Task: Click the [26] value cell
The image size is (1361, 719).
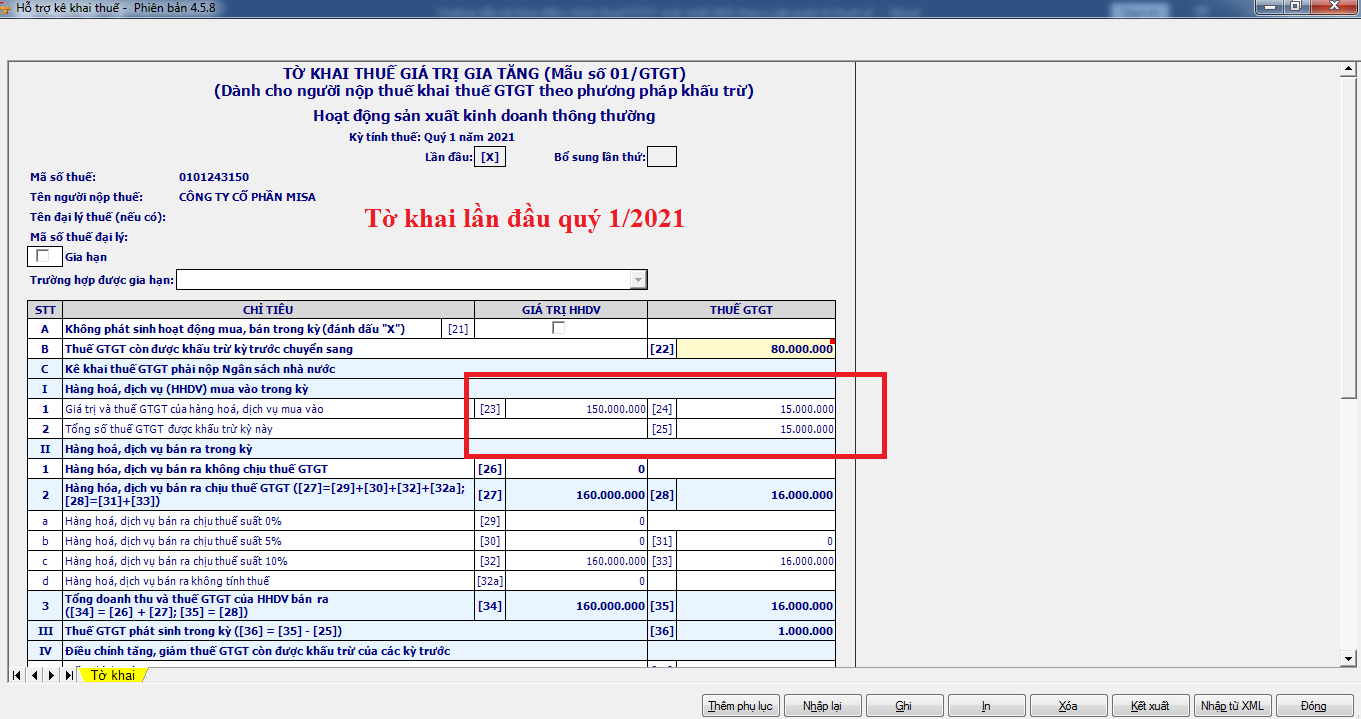Action: [x=576, y=469]
